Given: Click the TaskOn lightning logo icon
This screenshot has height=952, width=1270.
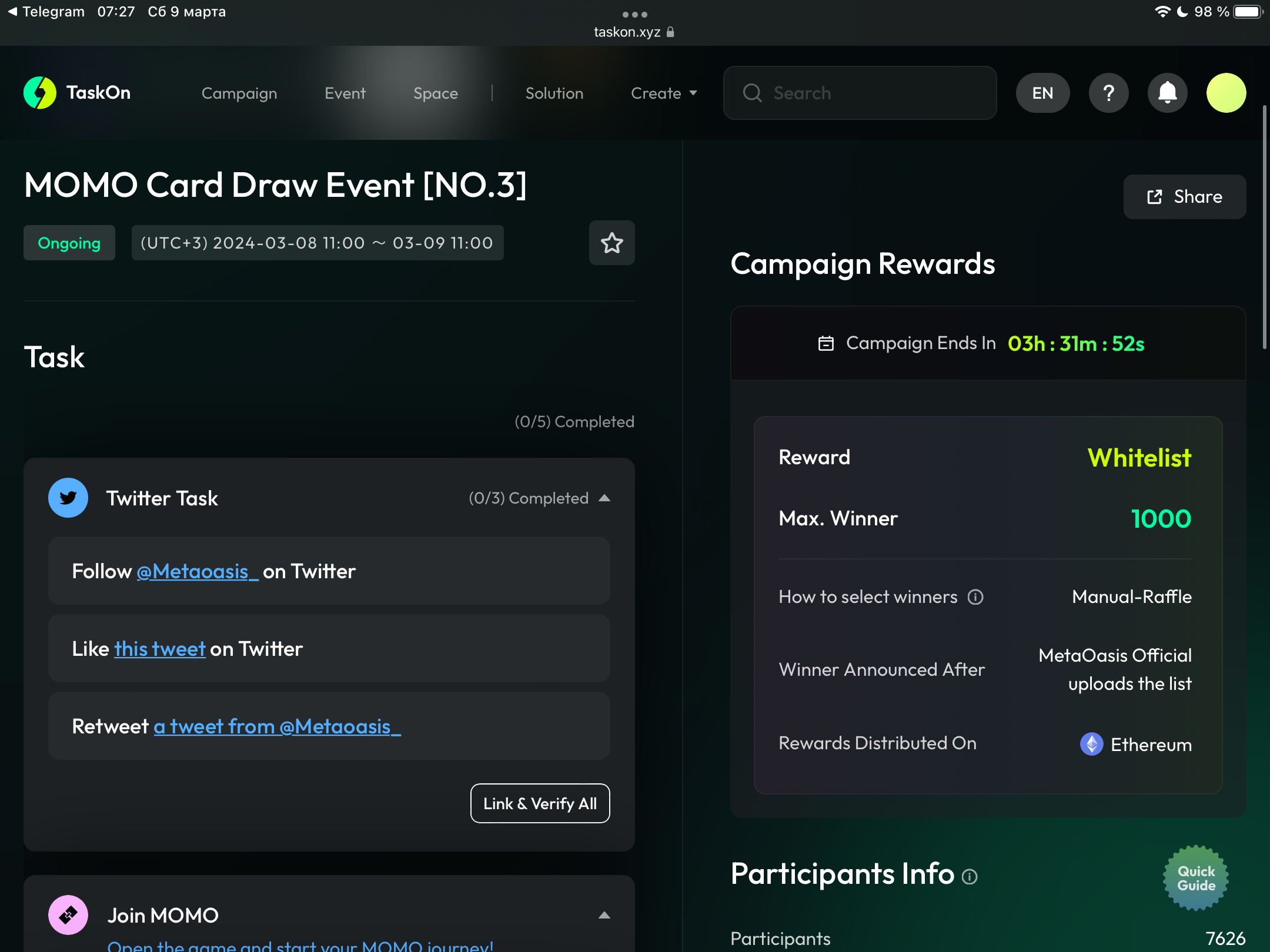Looking at the screenshot, I should tap(40, 93).
